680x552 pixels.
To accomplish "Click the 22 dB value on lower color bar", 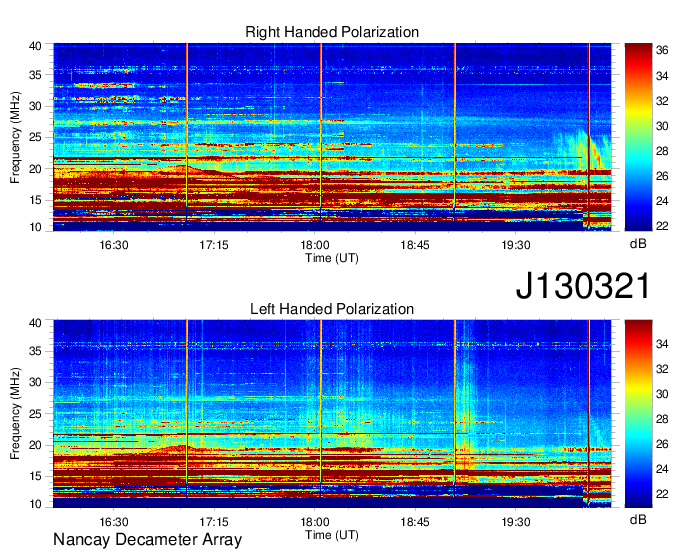I will pyautogui.click(x=662, y=494).
